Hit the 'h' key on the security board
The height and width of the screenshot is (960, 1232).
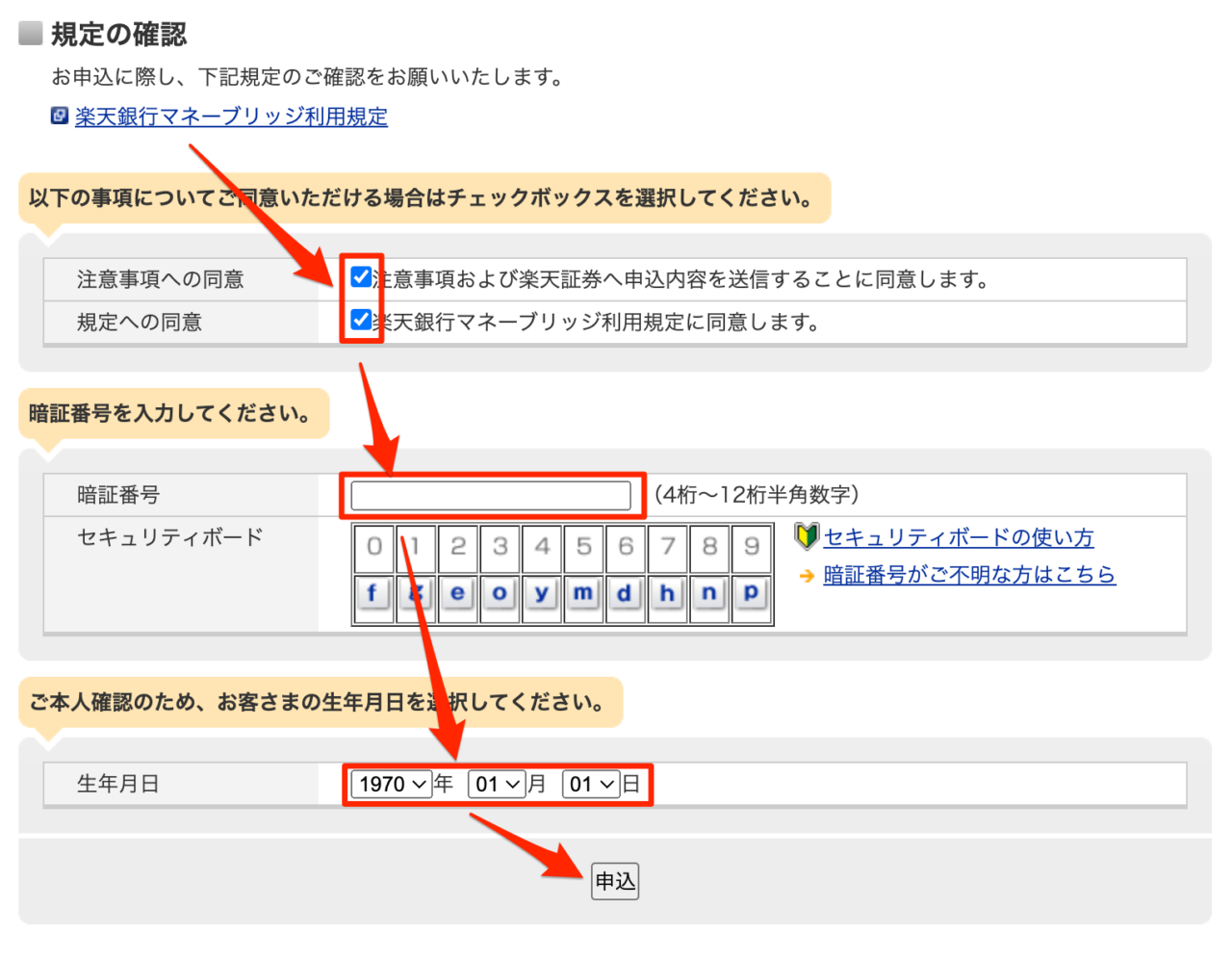tap(667, 593)
